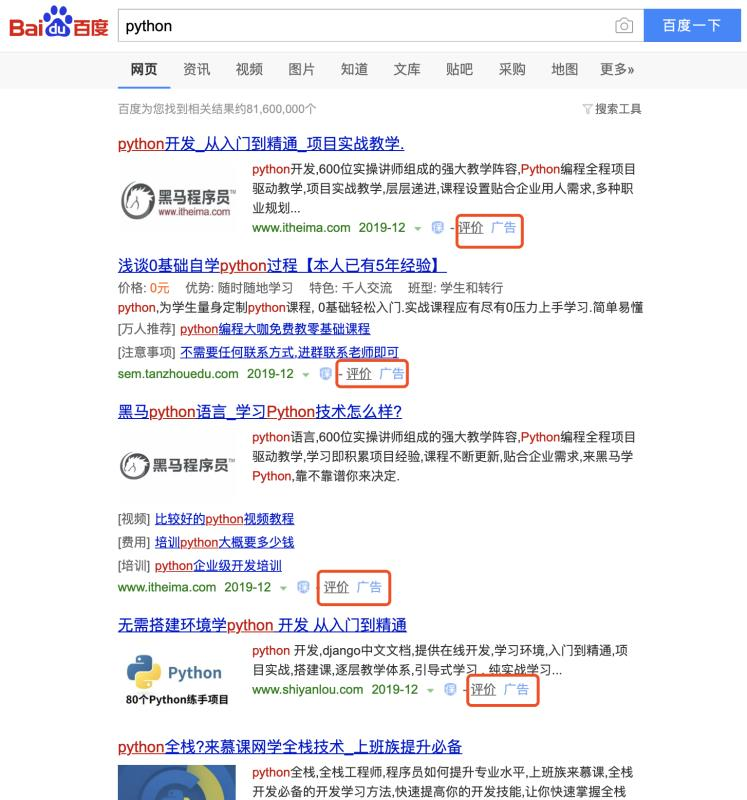Open link python编程大咖免费教零基础课程
Screen dimensions: 747x800
(x=275, y=329)
